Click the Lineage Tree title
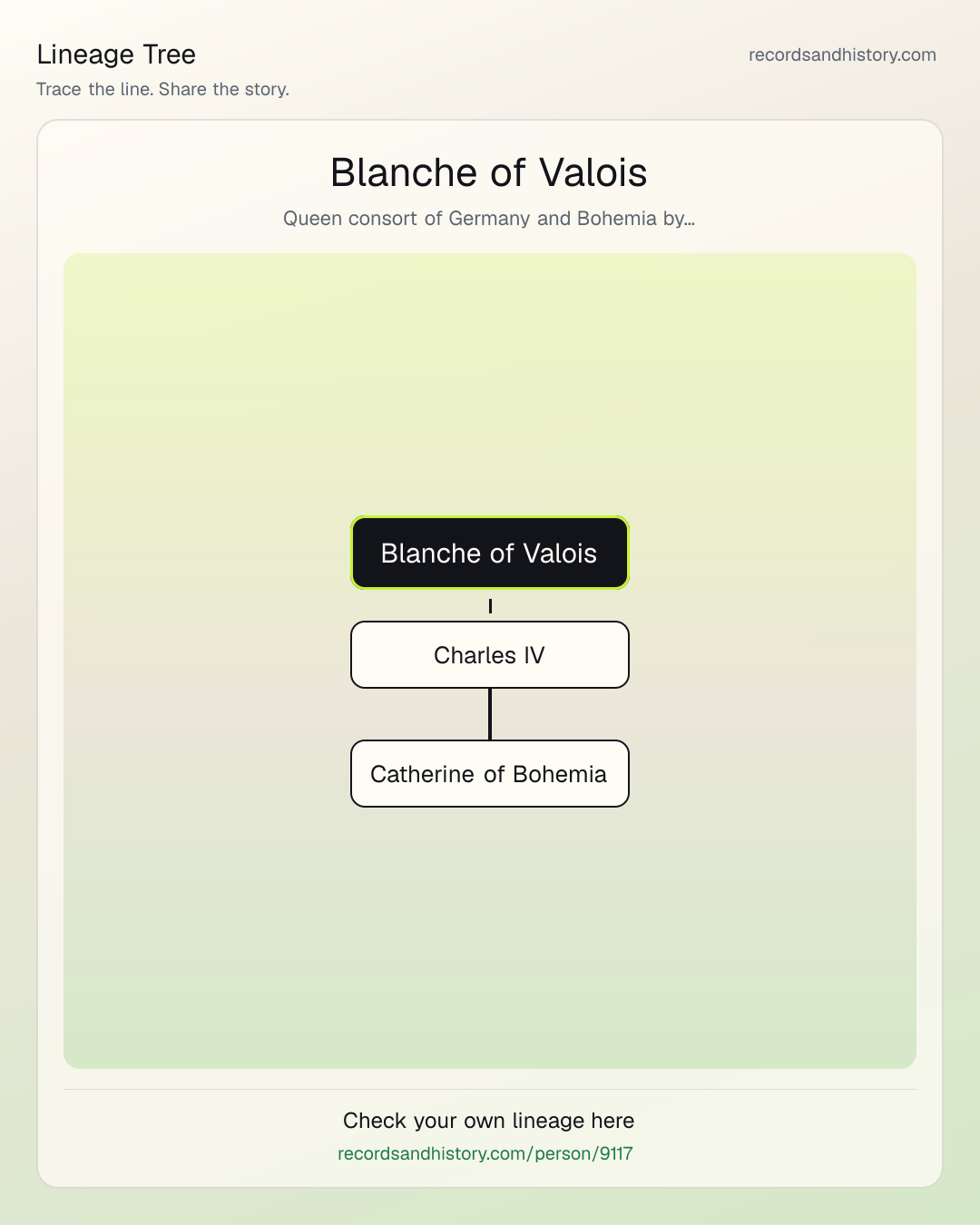The image size is (980, 1225). pyautogui.click(x=116, y=54)
